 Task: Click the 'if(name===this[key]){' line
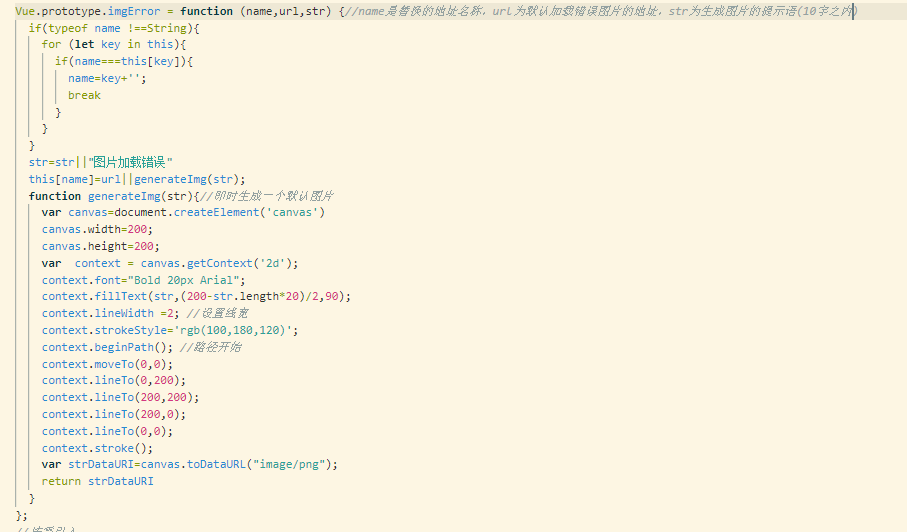pyautogui.click(x=124, y=61)
